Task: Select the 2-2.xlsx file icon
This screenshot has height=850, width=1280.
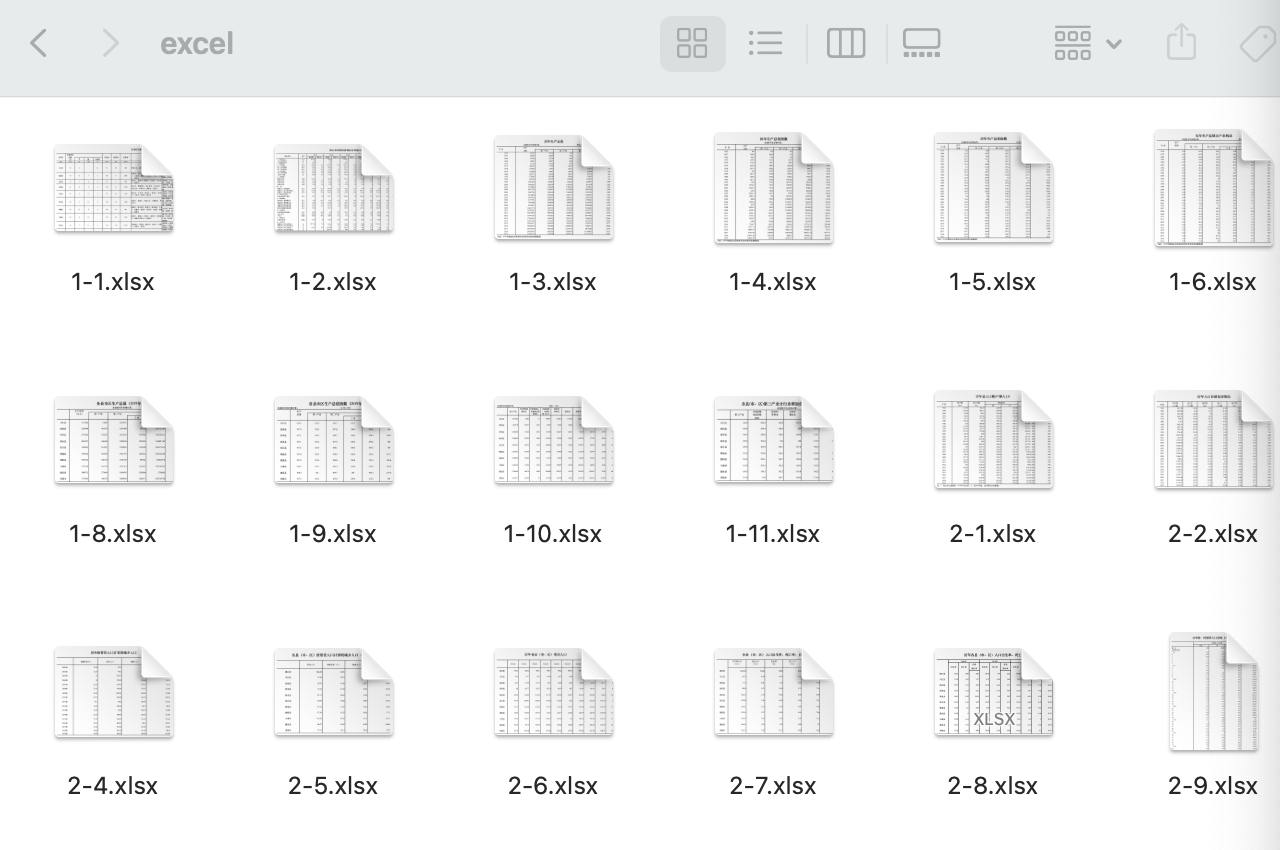Action: (x=1213, y=440)
